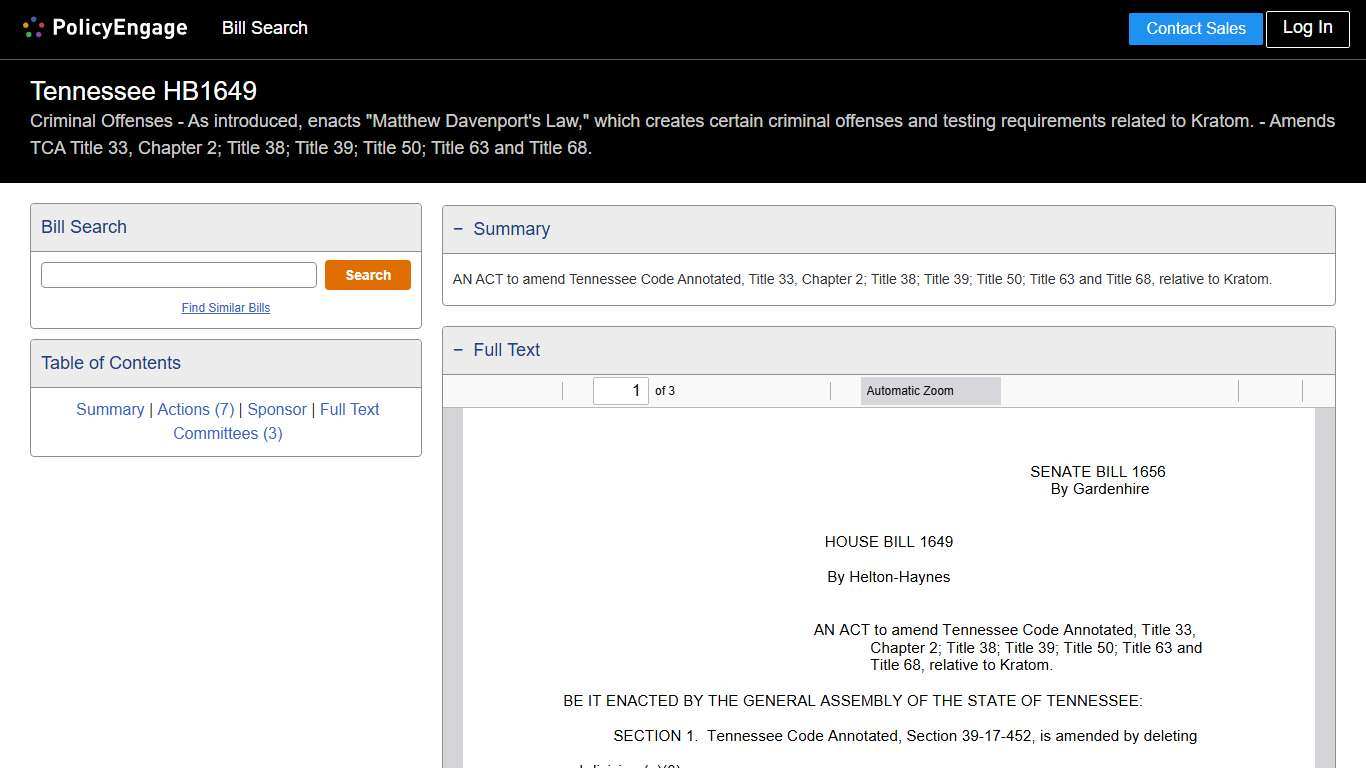This screenshot has width=1366, height=768.
Task: Open the Find Similar Bills link
Action: (x=225, y=307)
